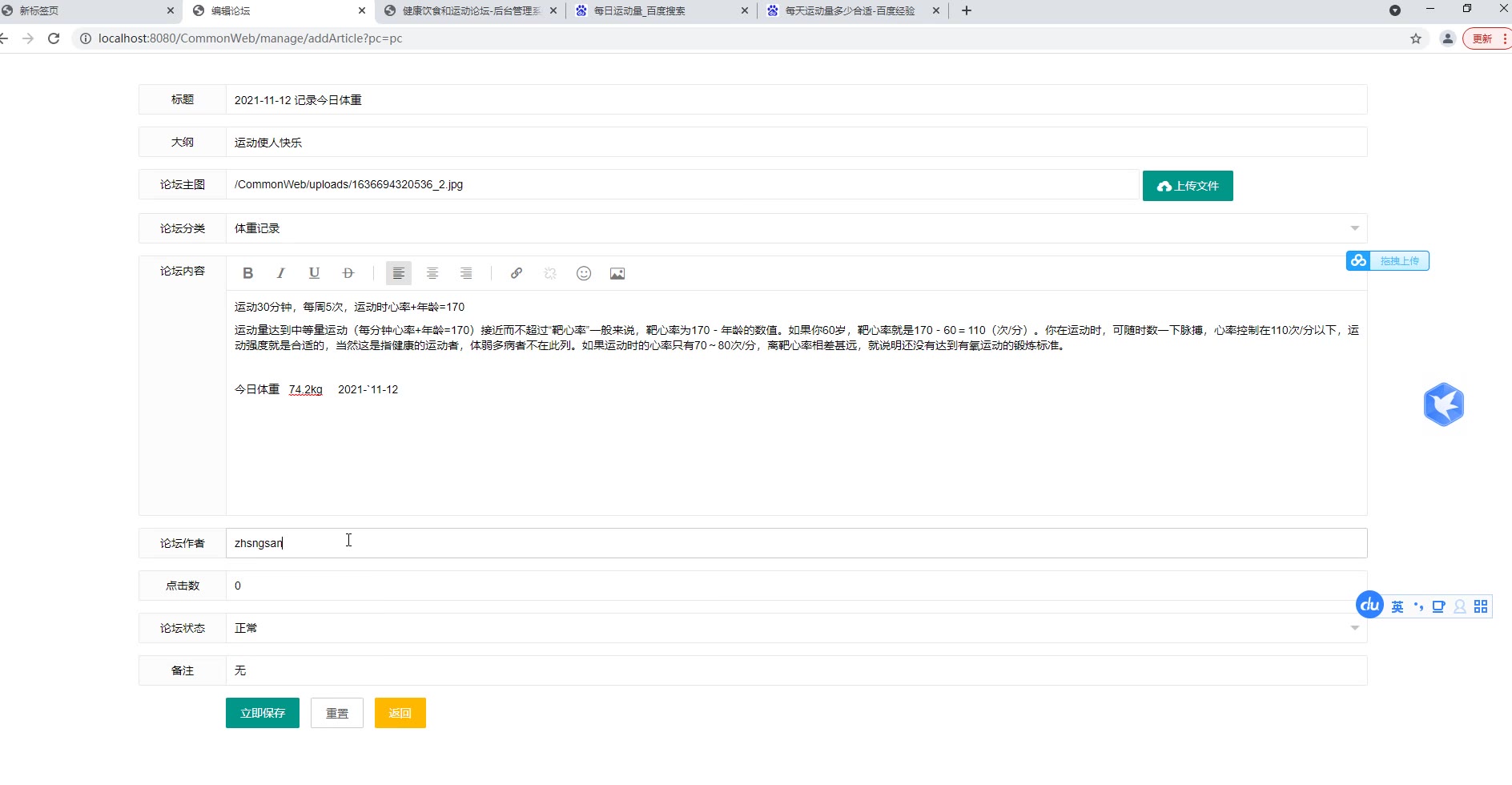The width and height of the screenshot is (1512, 785).
Task: Click the Baidu input method du icon
Action: pos(1369,605)
